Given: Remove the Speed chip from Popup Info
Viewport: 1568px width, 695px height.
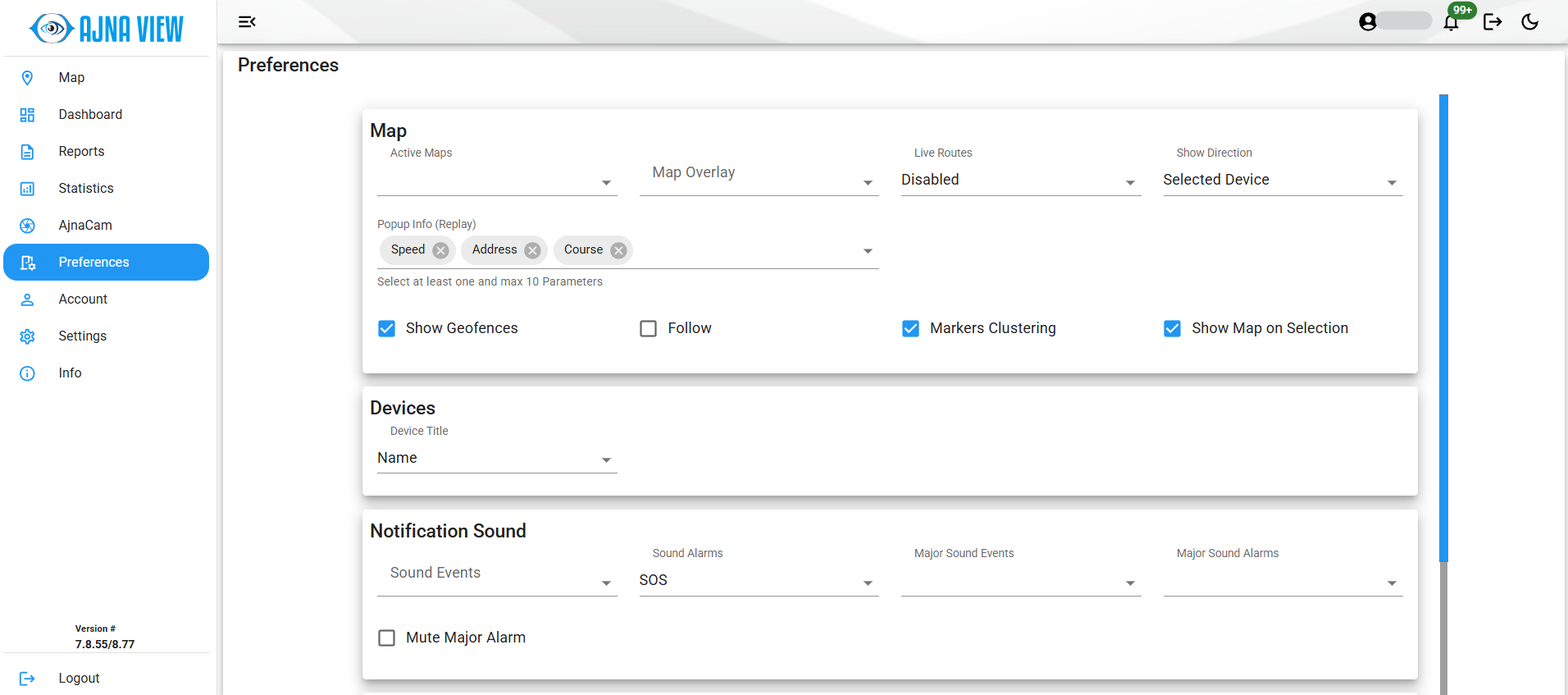Looking at the screenshot, I should (440, 250).
